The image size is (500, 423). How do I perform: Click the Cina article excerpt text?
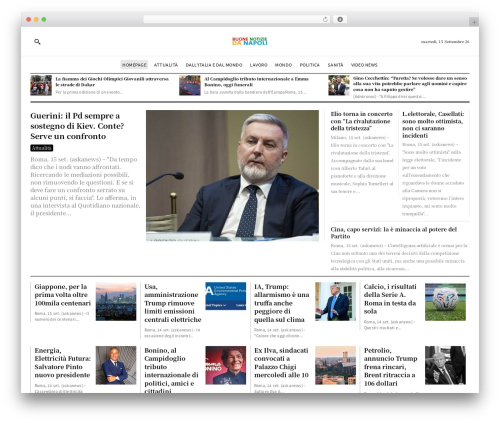(x=399, y=257)
